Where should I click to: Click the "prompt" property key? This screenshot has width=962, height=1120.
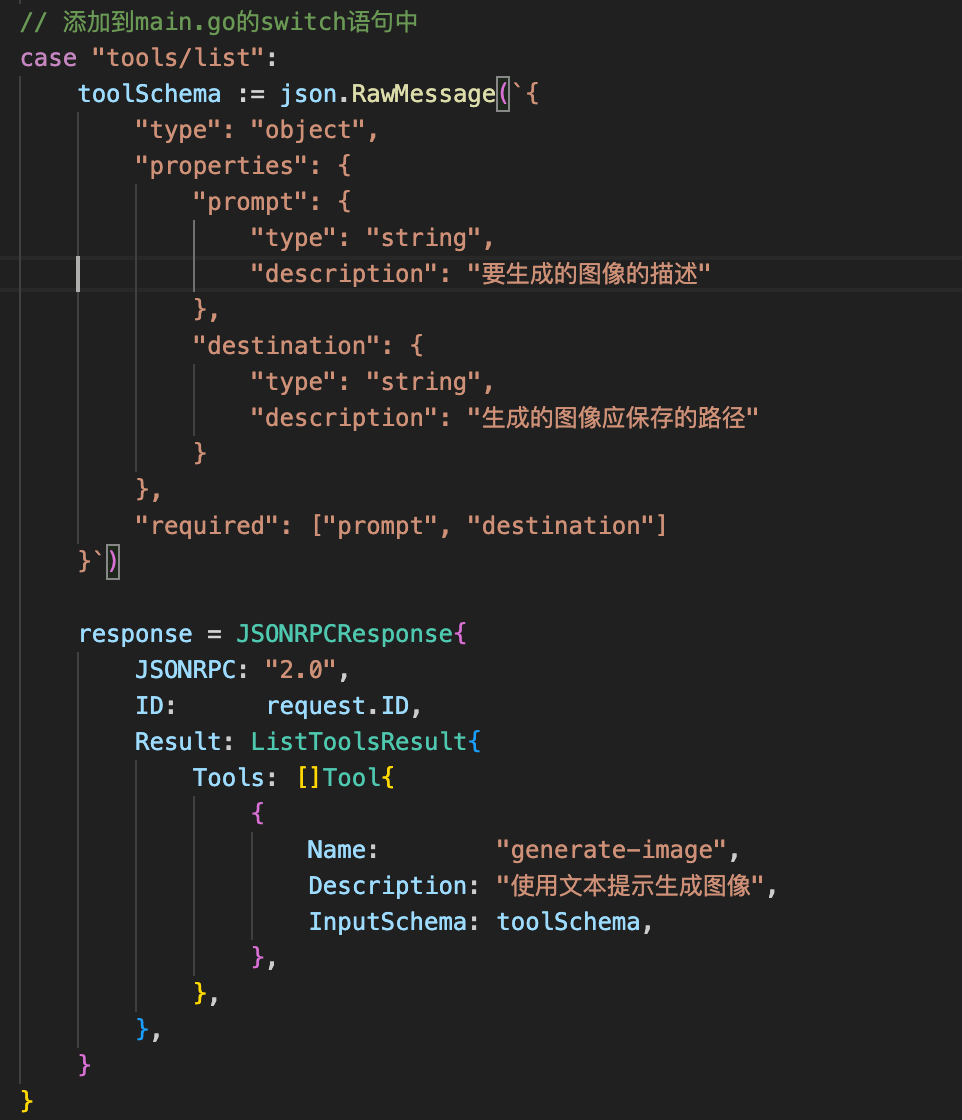[250, 201]
